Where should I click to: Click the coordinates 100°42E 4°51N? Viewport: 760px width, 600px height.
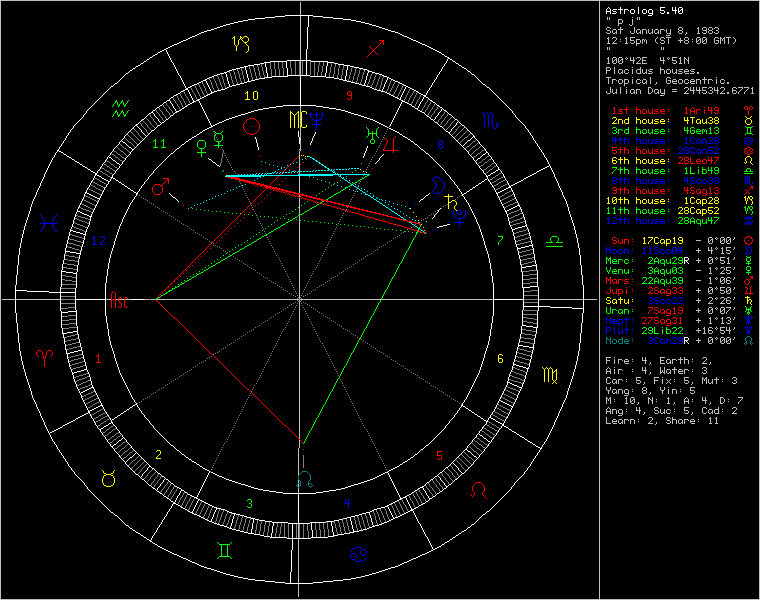[x=647, y=61]
